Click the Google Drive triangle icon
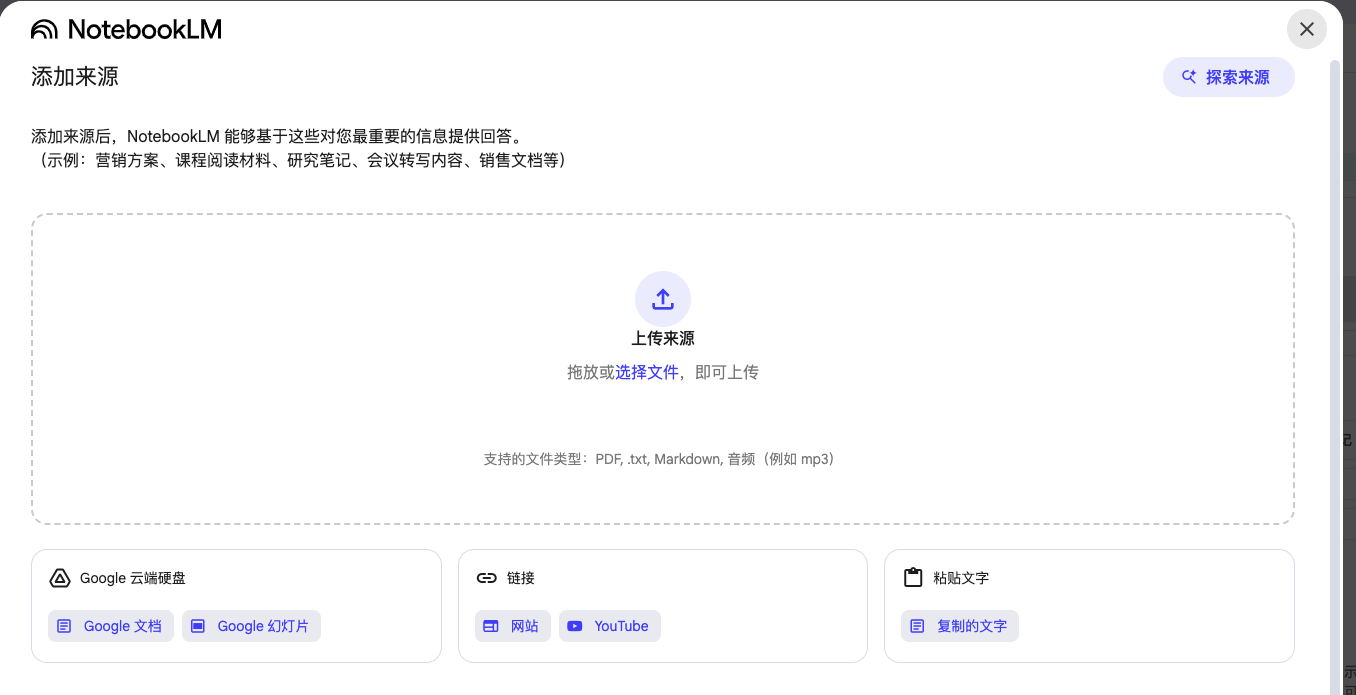The image size is (1356, 695). 60,578
